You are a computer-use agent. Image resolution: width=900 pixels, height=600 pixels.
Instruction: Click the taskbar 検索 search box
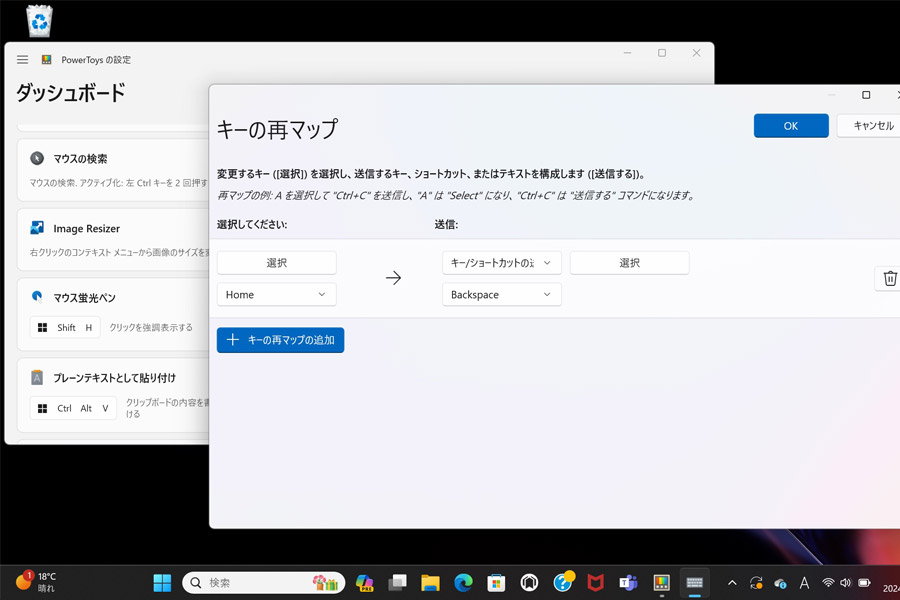263,583
